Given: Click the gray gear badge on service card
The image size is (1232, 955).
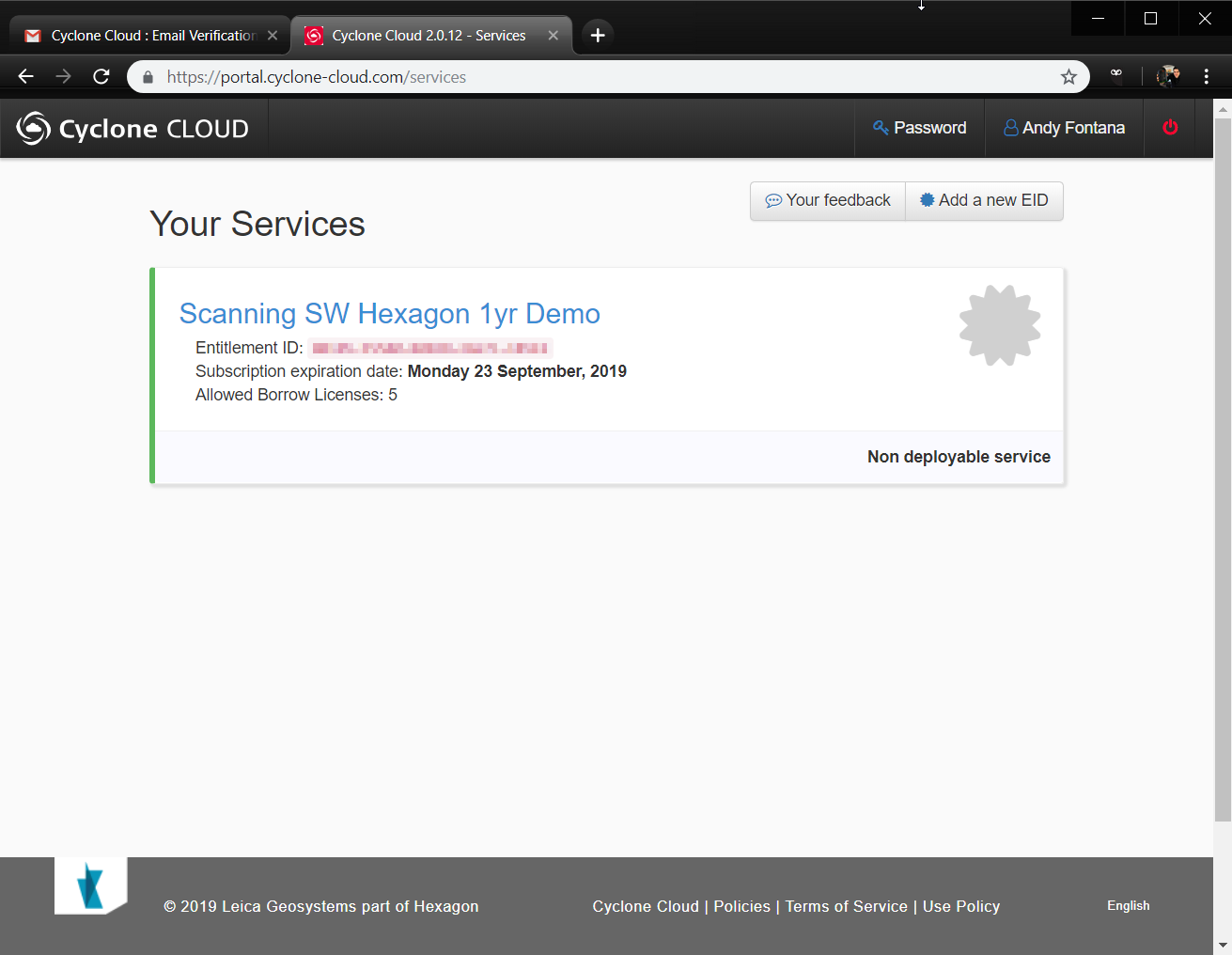Looking at the screenshot, I should (1000, 325).
